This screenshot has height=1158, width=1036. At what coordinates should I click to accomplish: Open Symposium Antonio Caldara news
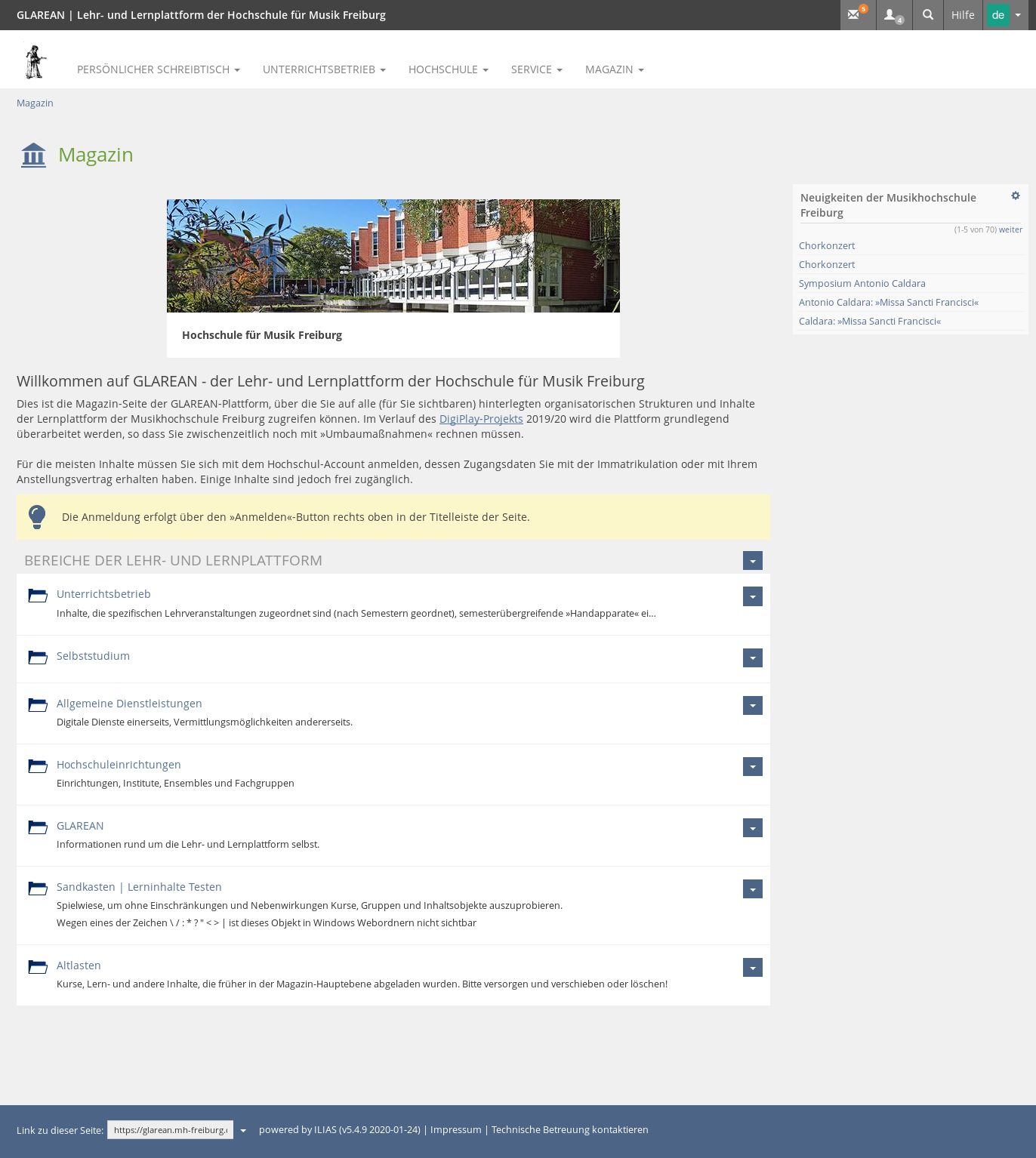862,283
